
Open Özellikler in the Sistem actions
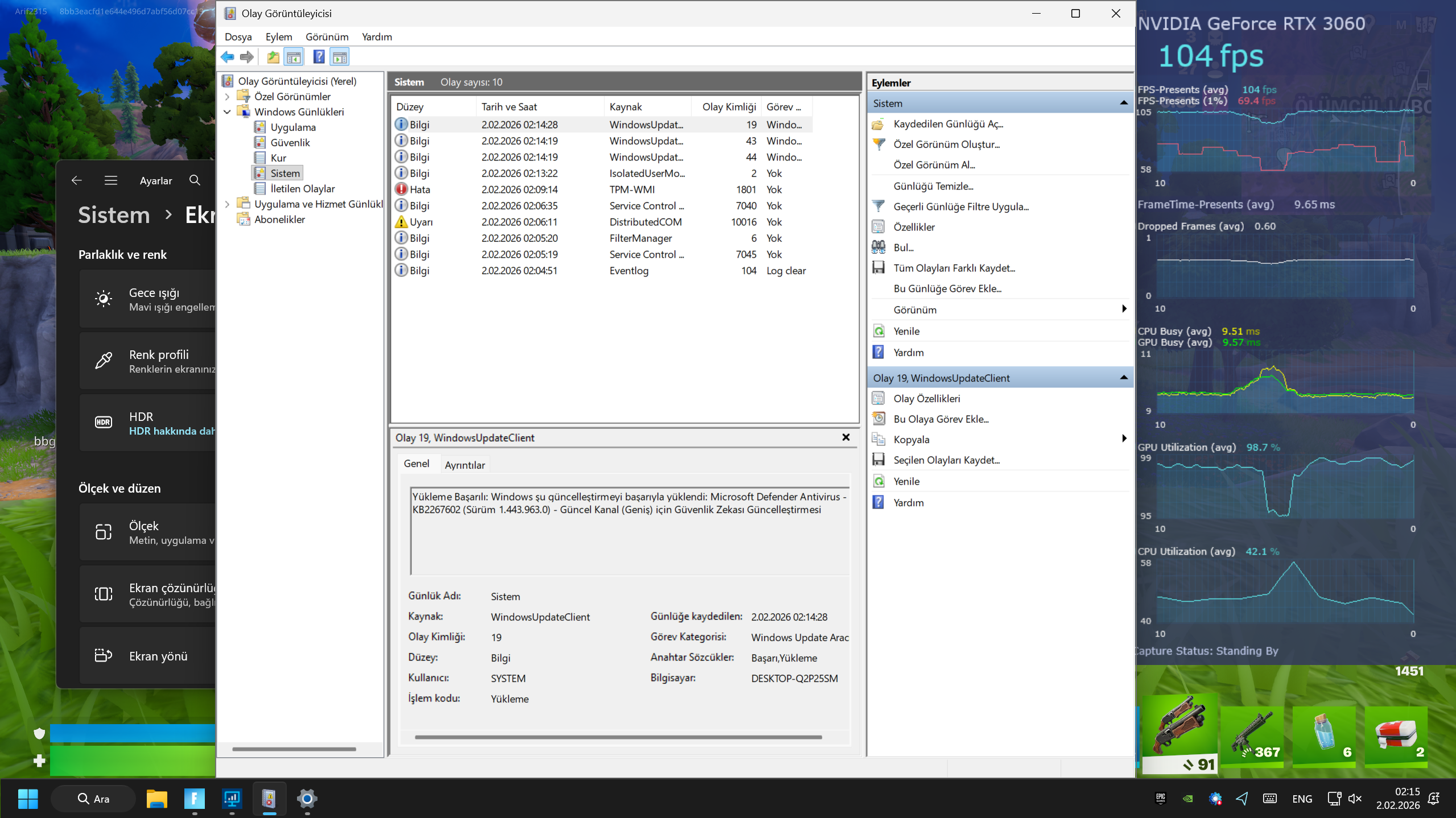coord(914,227)
